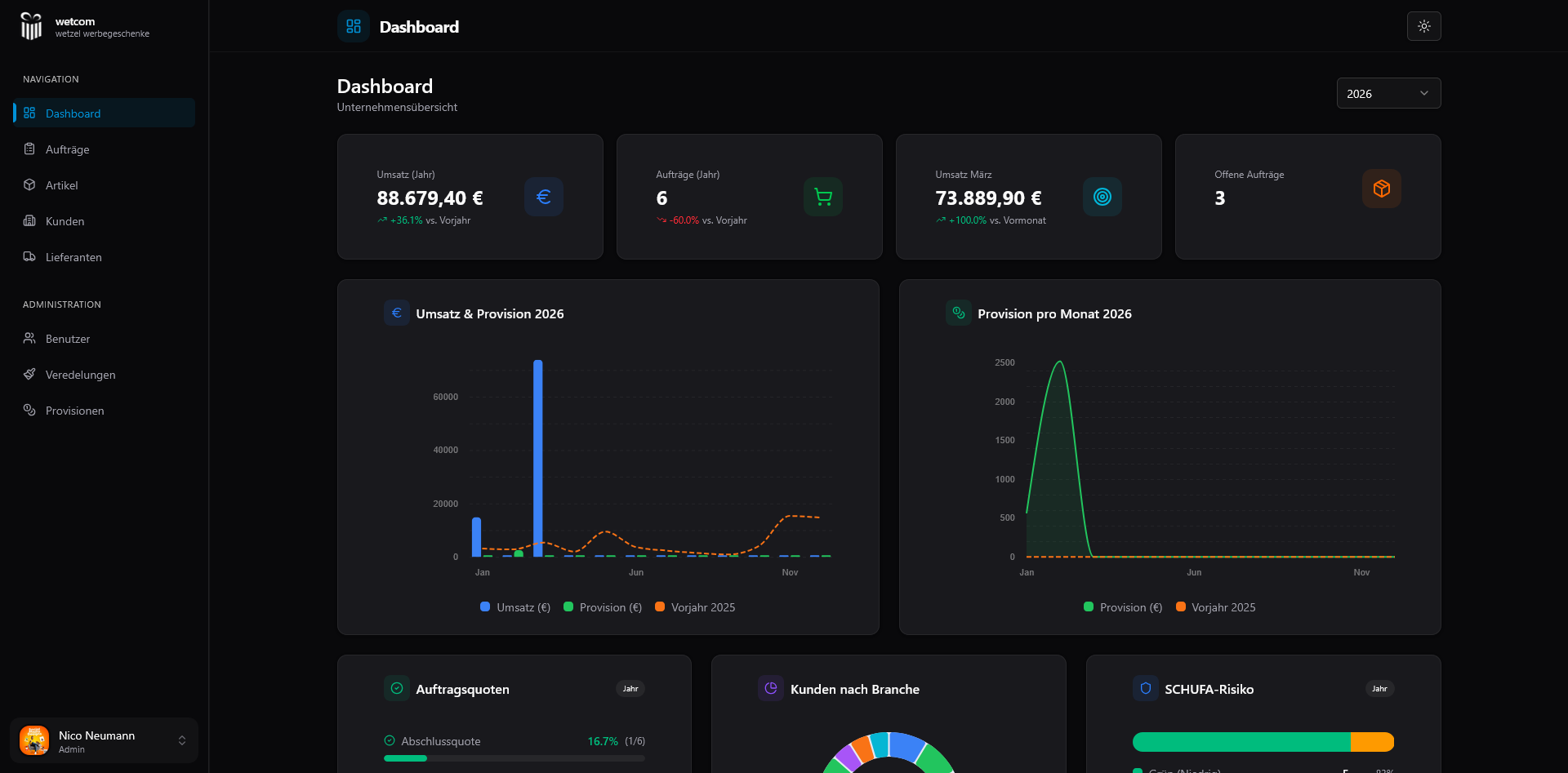
Task: Switch to Jahr view on SCHUFA-Risiko
Action: point(1379,689)
